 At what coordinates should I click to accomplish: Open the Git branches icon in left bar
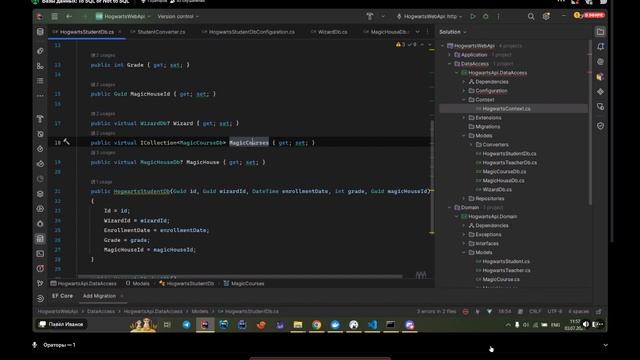tap(40, 283)
